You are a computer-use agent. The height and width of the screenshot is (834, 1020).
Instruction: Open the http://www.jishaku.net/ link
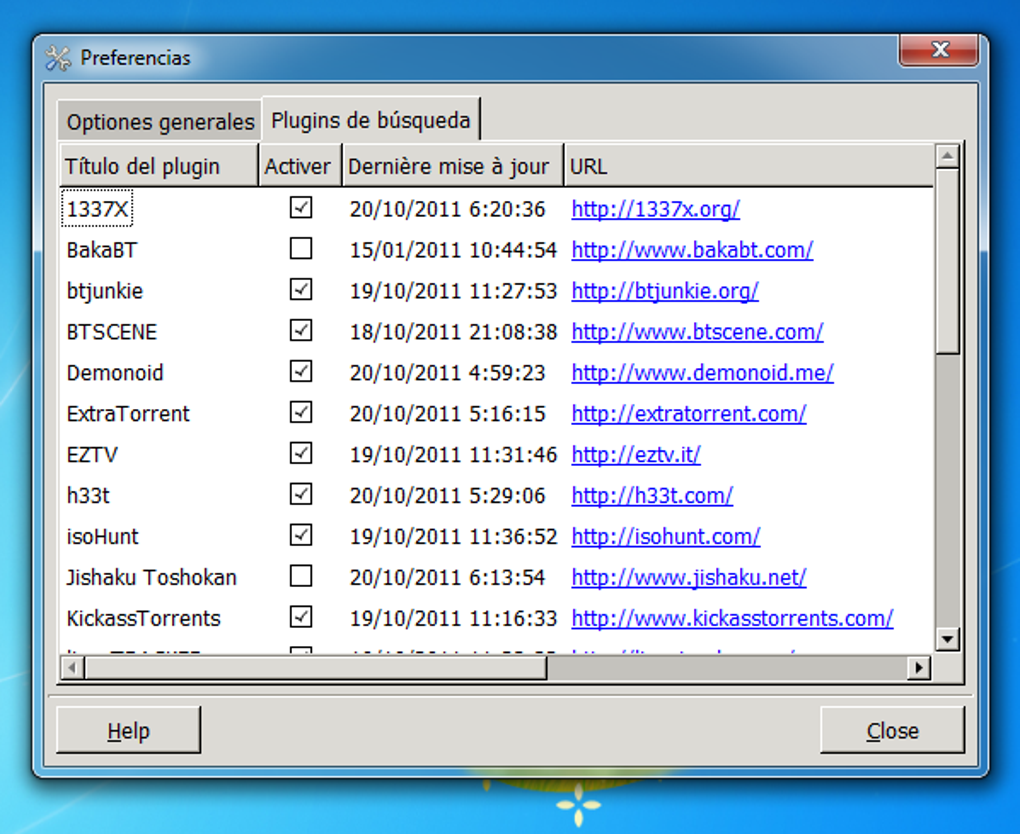pos(689,578)
